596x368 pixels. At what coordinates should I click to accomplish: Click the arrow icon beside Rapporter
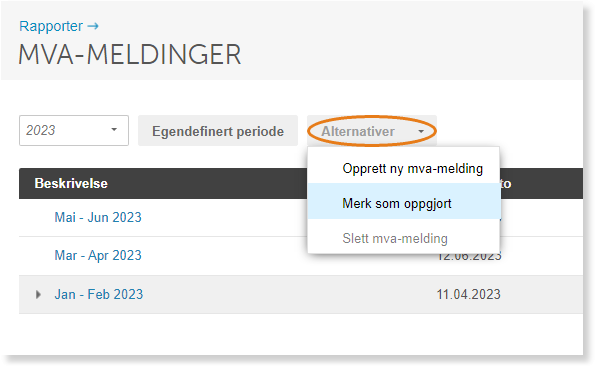pyautogui.click(x=93, y=26)
